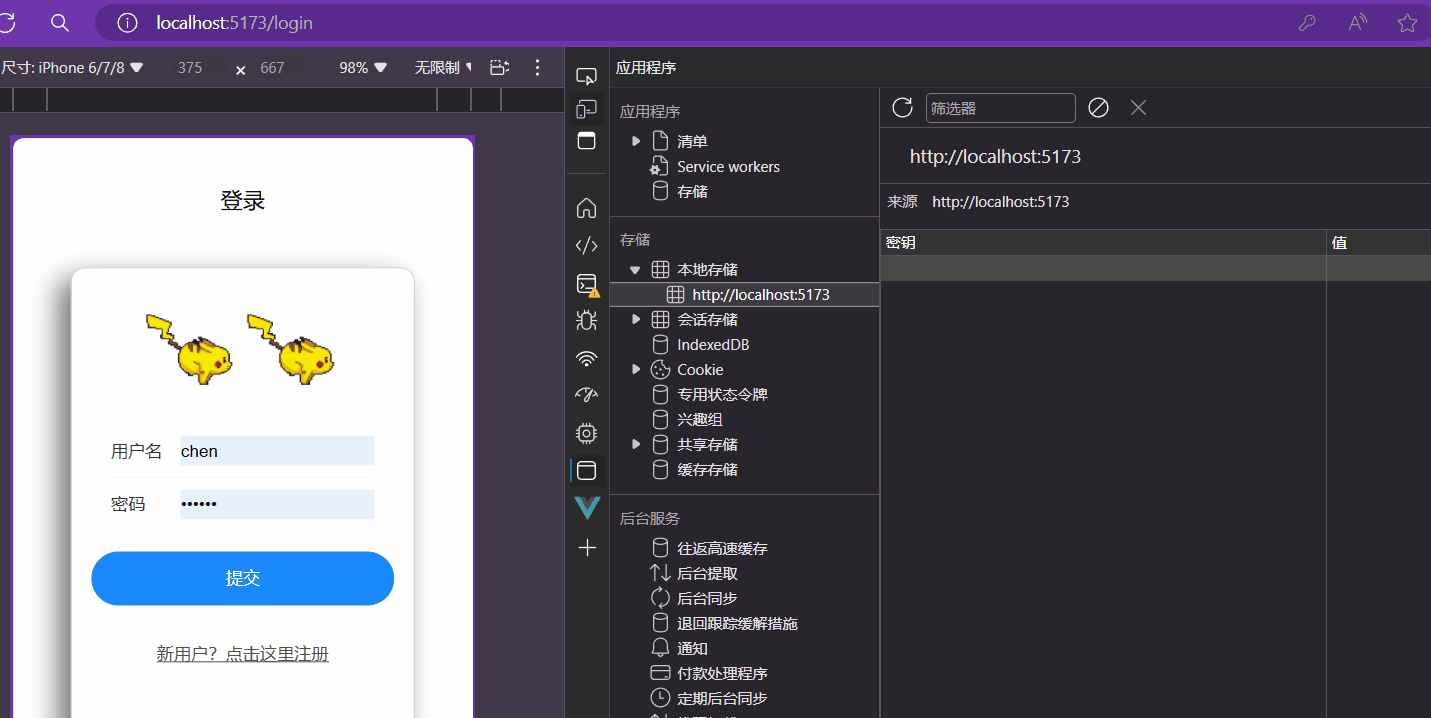Select 退回跟踪缓解措施 item

(737, 624)
